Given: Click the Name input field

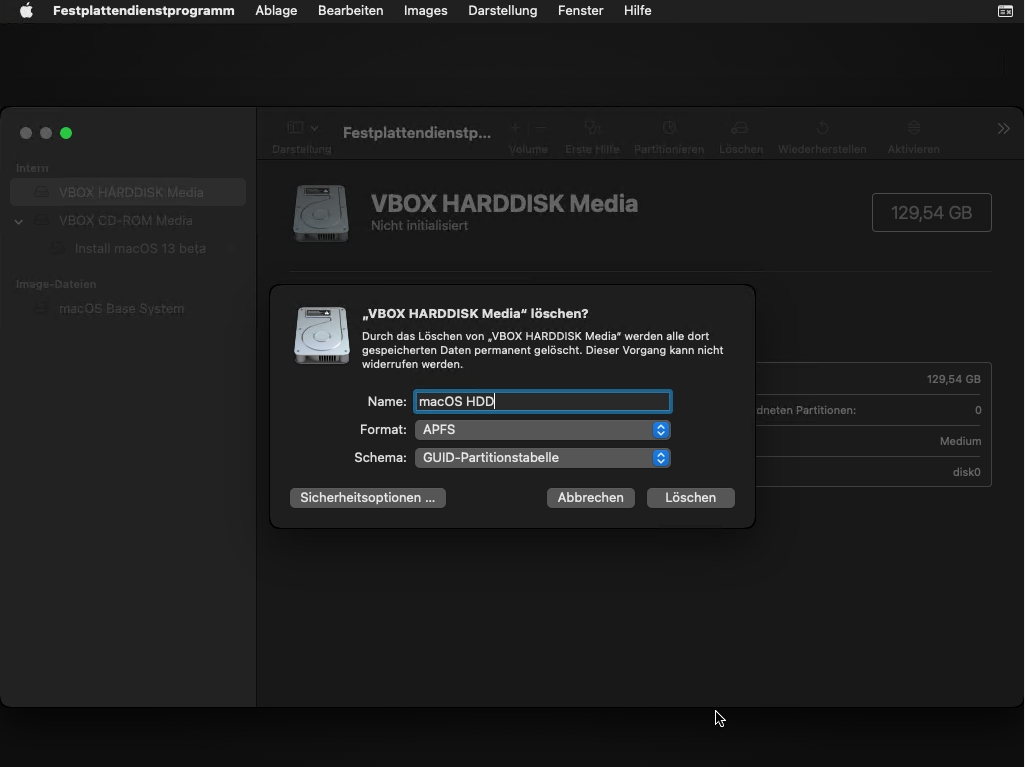Looking at the screenshot, I should [543, 401].
